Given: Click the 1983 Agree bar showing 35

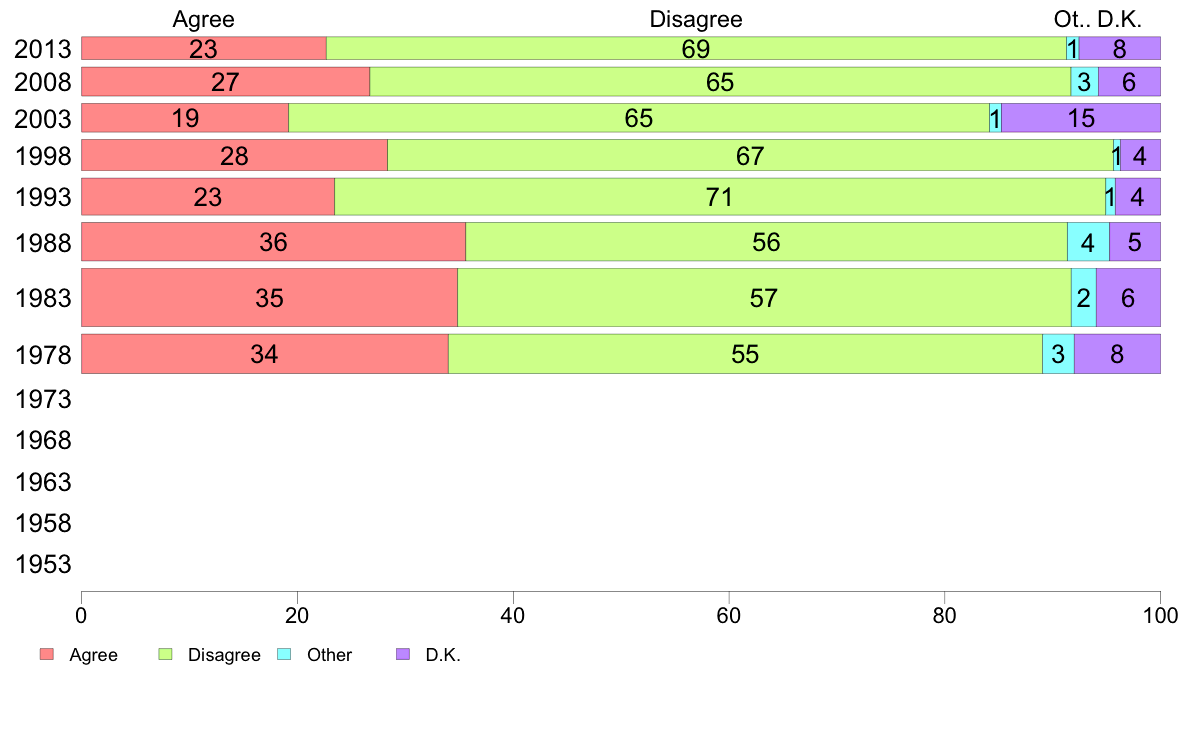Looking at the screenshot, I should (x=269, y=297).
